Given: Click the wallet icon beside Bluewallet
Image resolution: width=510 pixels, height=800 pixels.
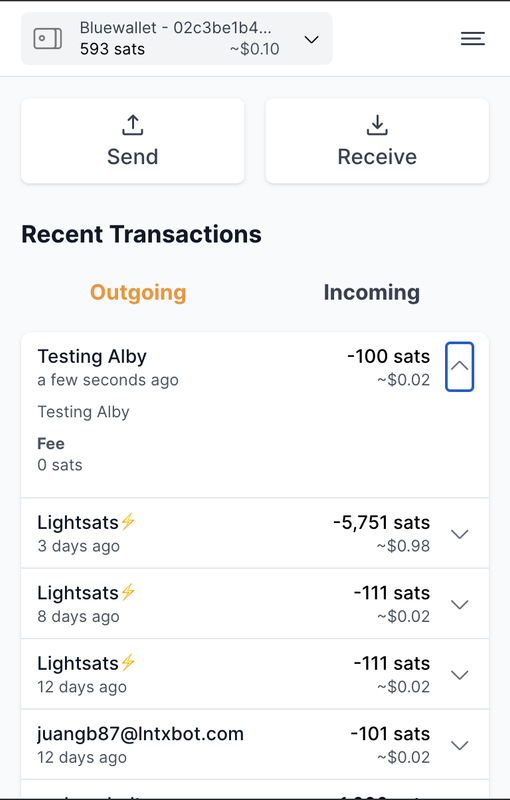Looking at the screenshot, I should click(x=48, y=39).
